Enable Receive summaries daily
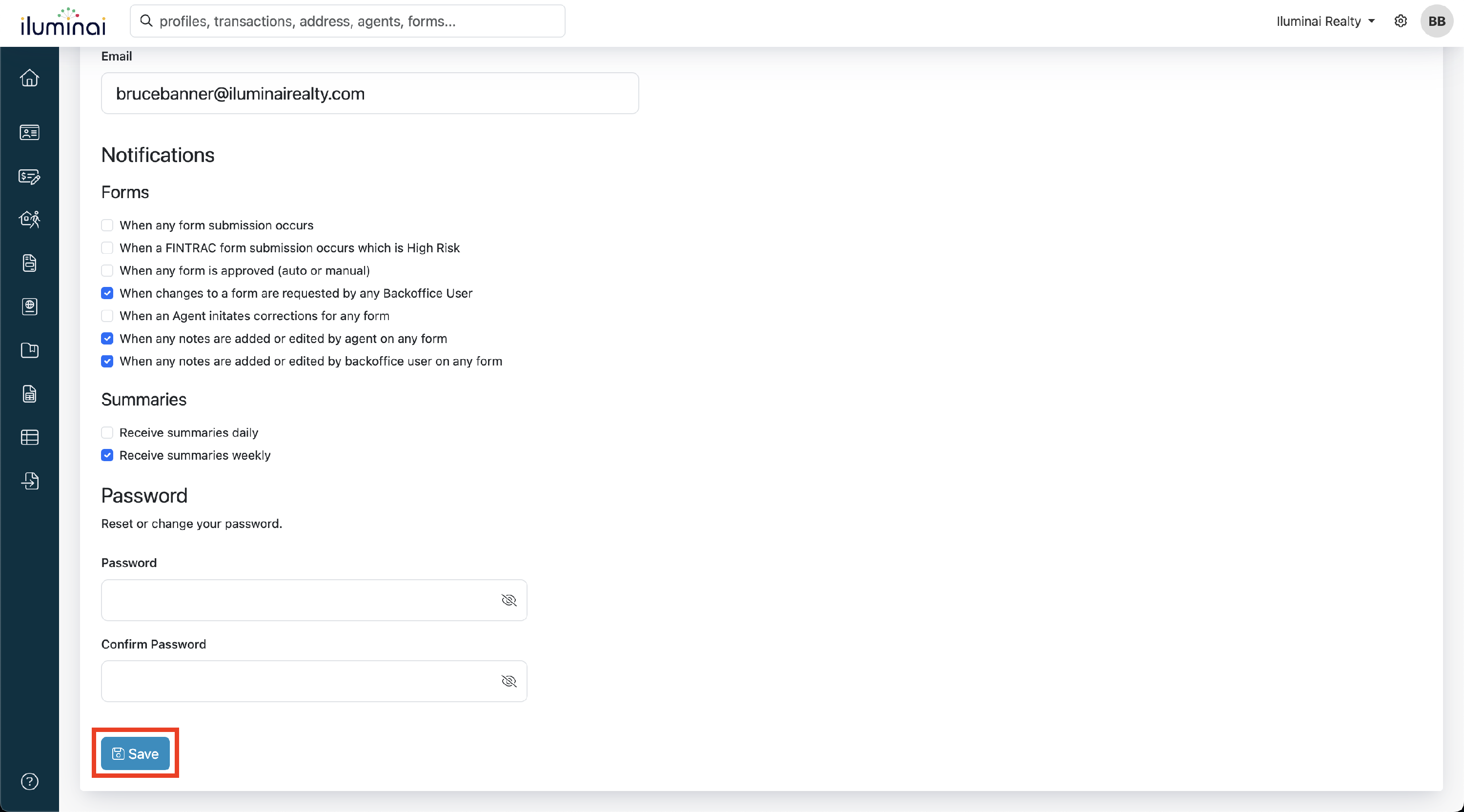 107,432
